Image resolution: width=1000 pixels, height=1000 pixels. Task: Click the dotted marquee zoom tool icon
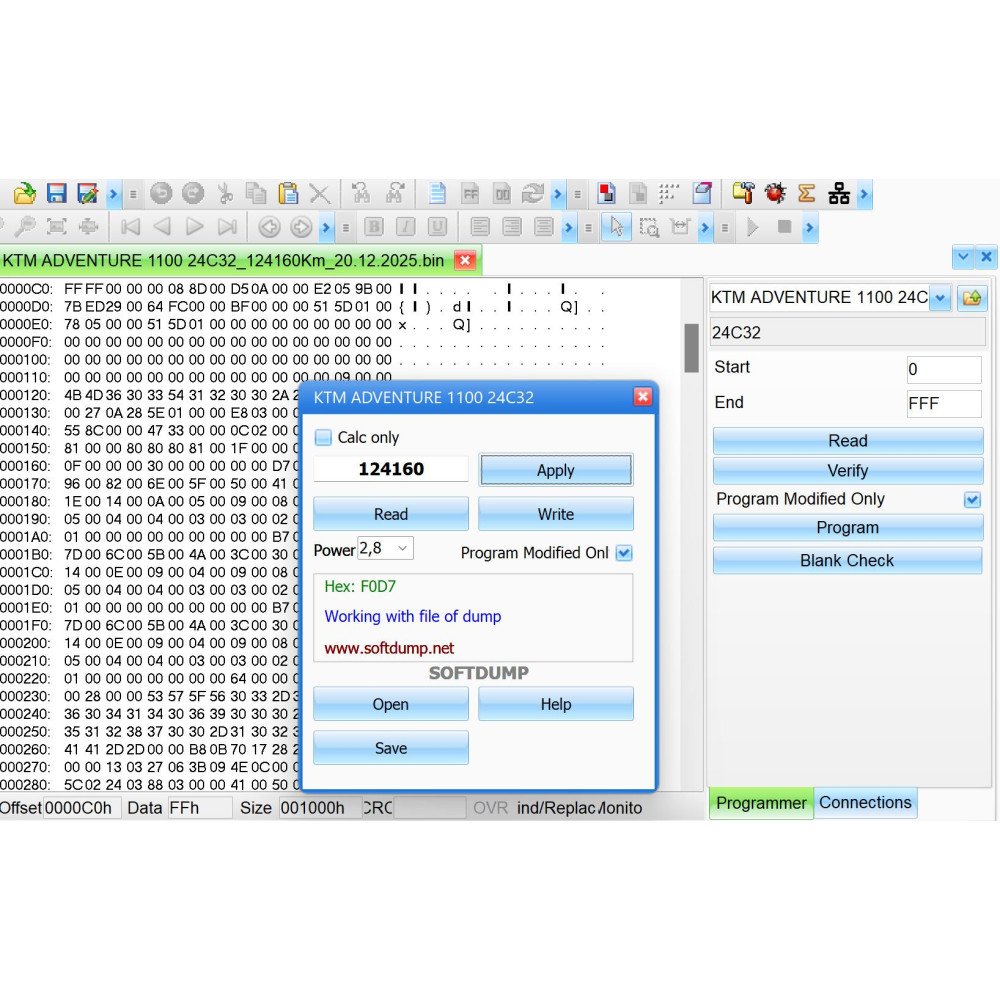coord(649,227)
